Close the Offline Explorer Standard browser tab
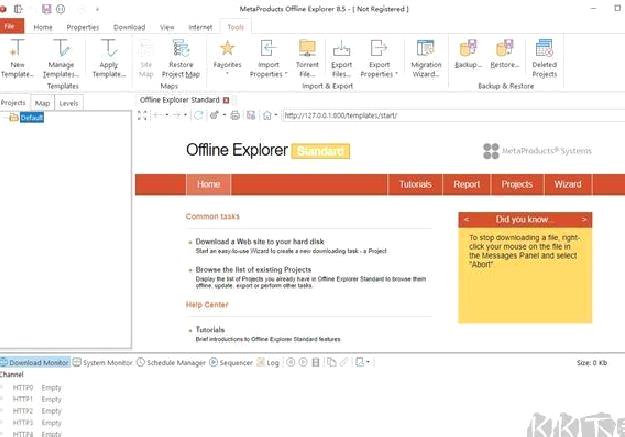Image resolution: width=625 pixels, height=437 pixels. 226,100
